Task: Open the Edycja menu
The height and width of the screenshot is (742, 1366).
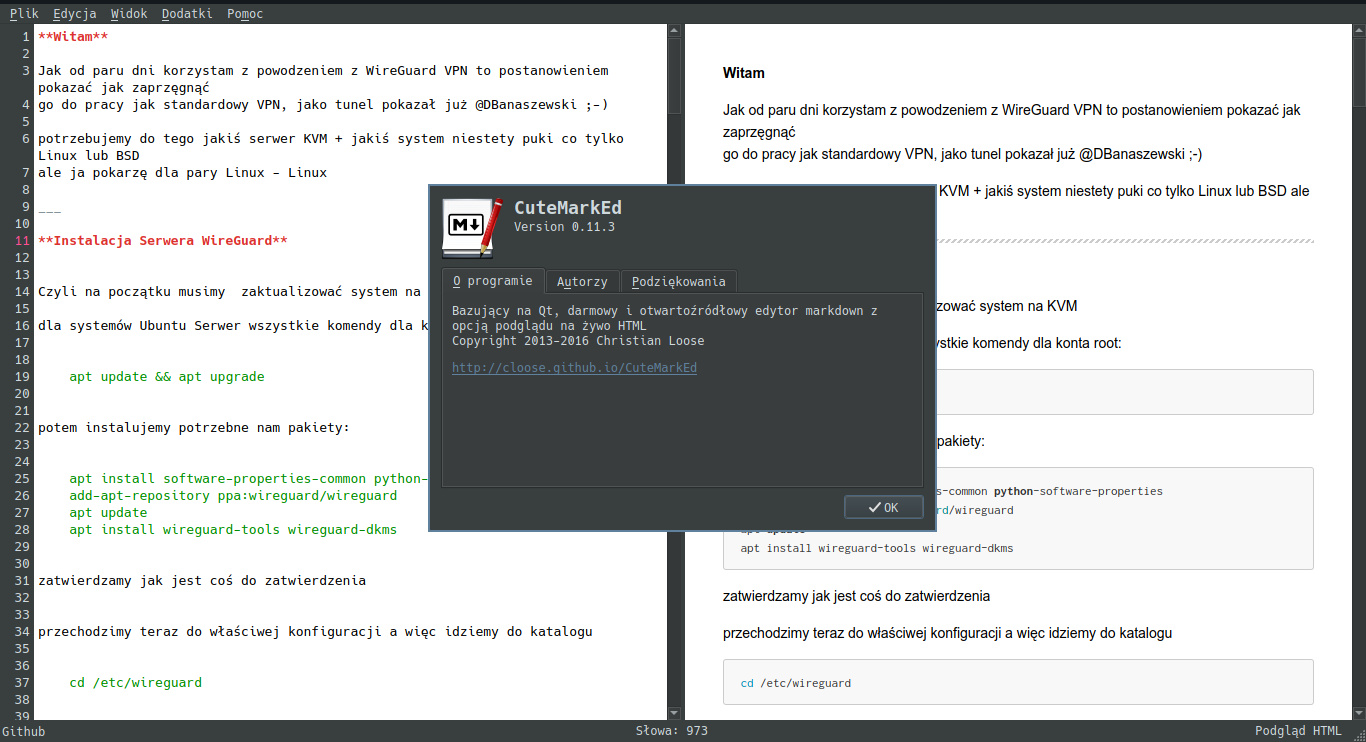Action: 75,14
